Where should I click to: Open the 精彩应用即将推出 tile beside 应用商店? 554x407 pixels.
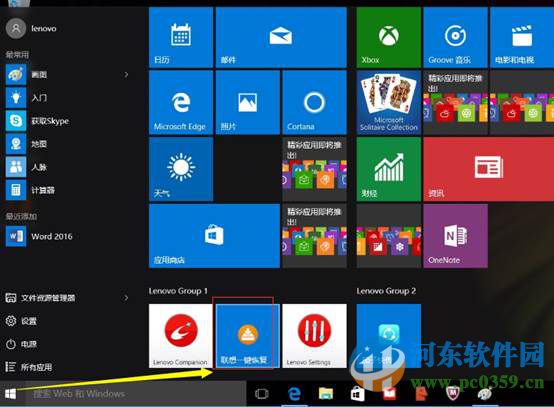(314, 236)
